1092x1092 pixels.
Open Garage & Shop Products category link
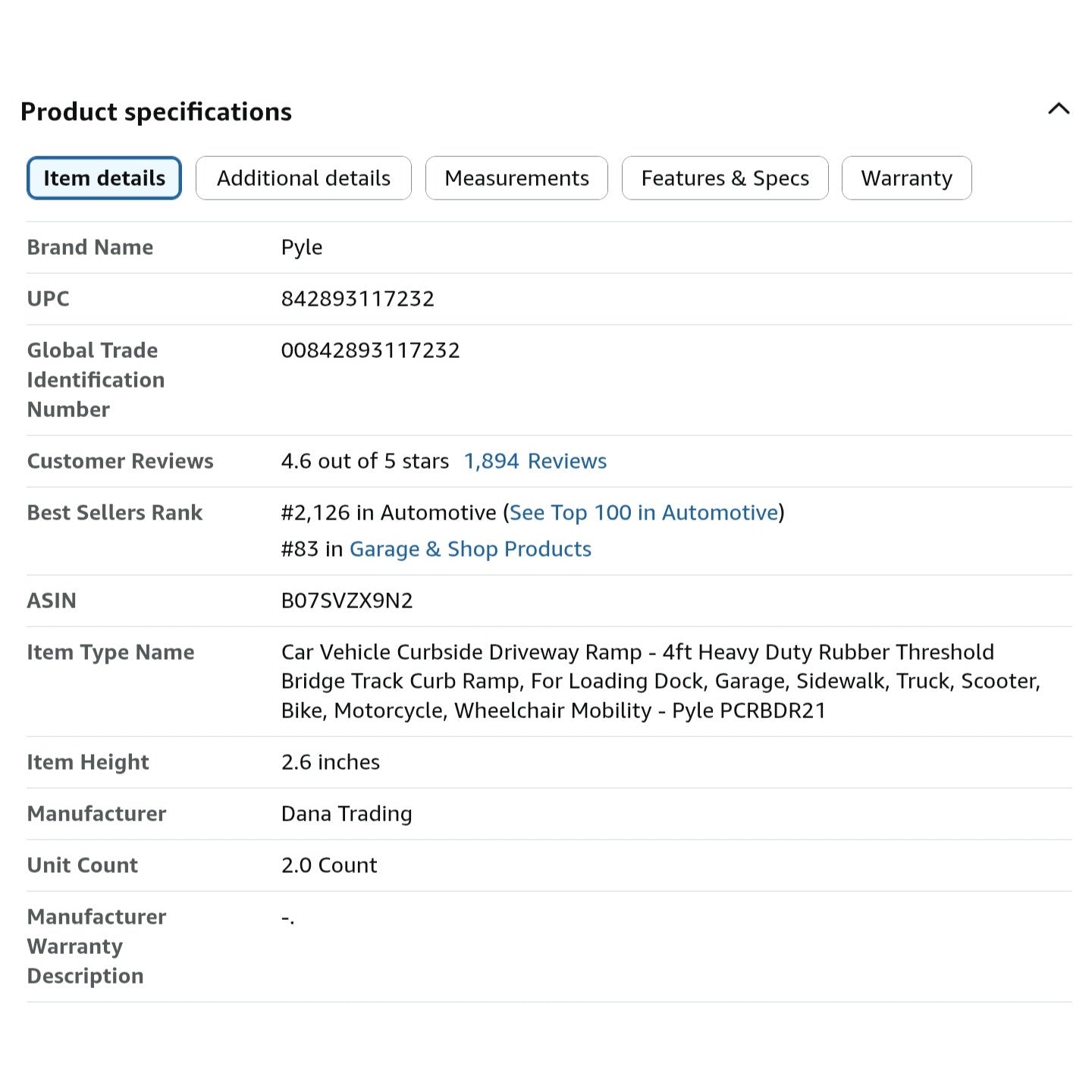470,549
